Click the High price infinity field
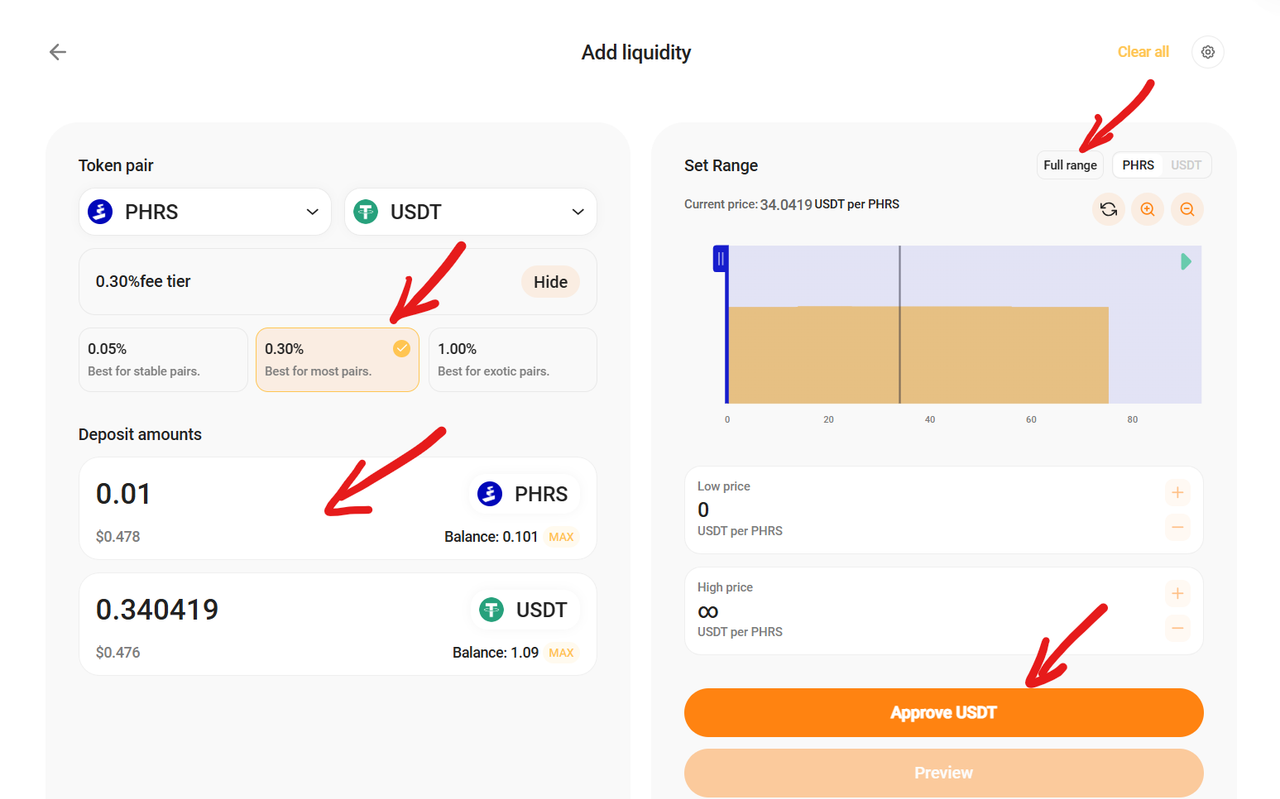 click(x=708, y=611)
